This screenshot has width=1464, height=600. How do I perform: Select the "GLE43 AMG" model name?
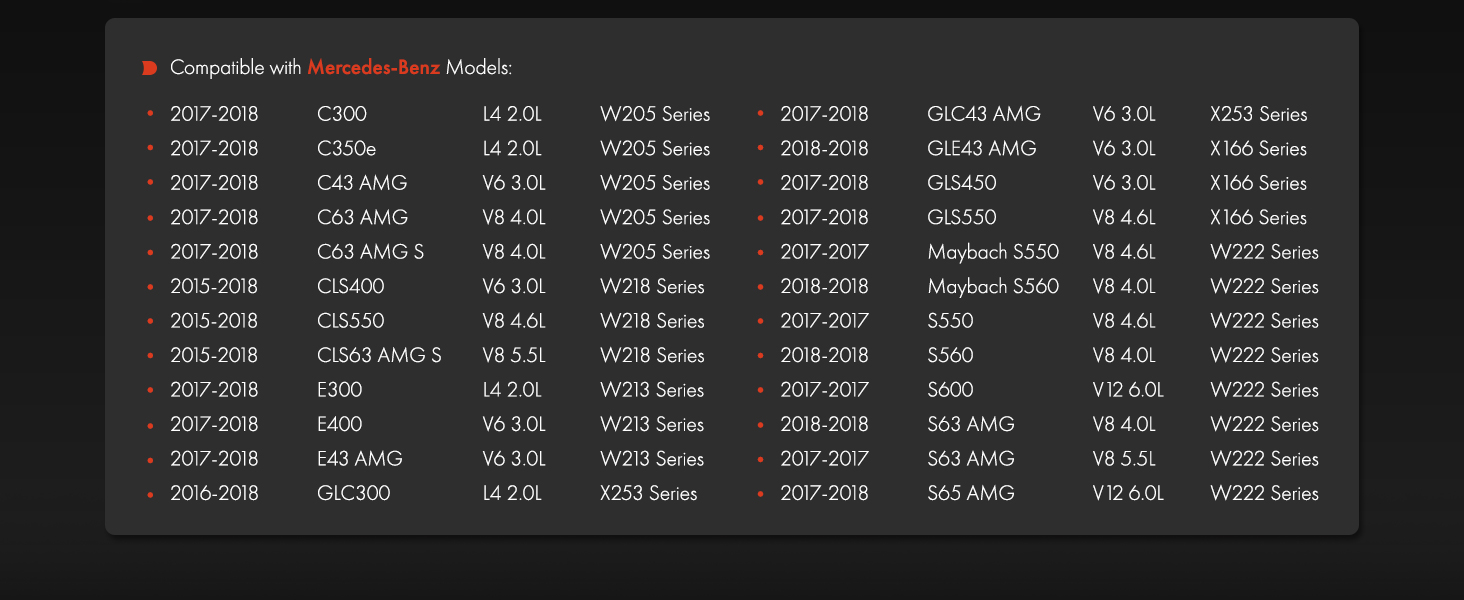[982, 149]
